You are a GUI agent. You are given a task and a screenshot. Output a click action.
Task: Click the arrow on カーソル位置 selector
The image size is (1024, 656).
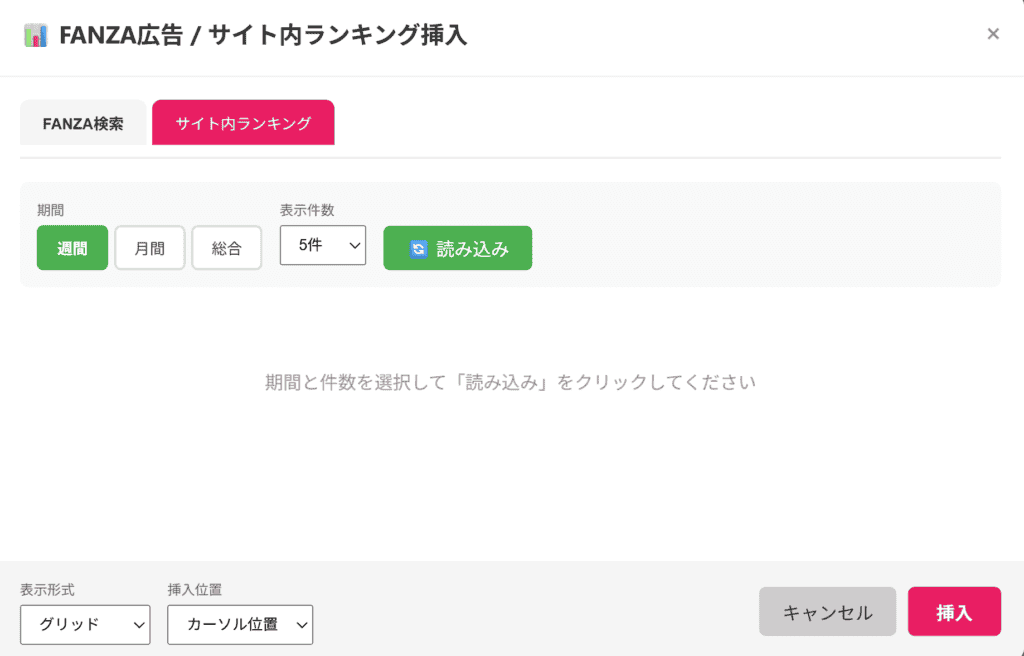click(x=300, y=625)
